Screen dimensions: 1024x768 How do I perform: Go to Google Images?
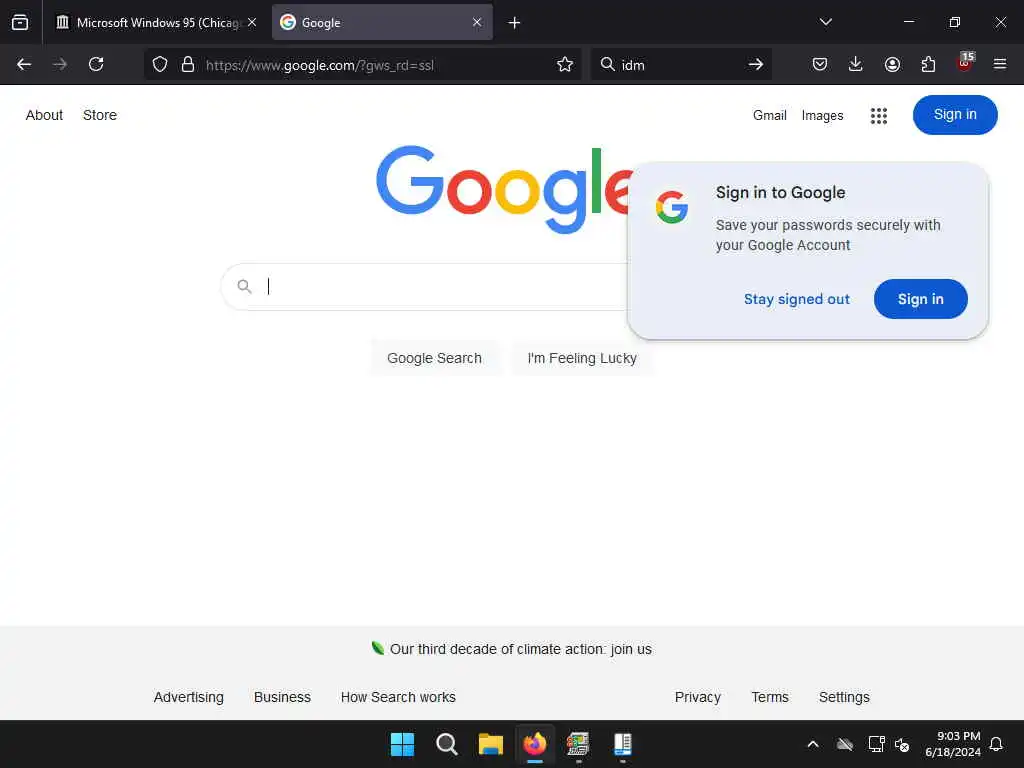pos(822,116)
